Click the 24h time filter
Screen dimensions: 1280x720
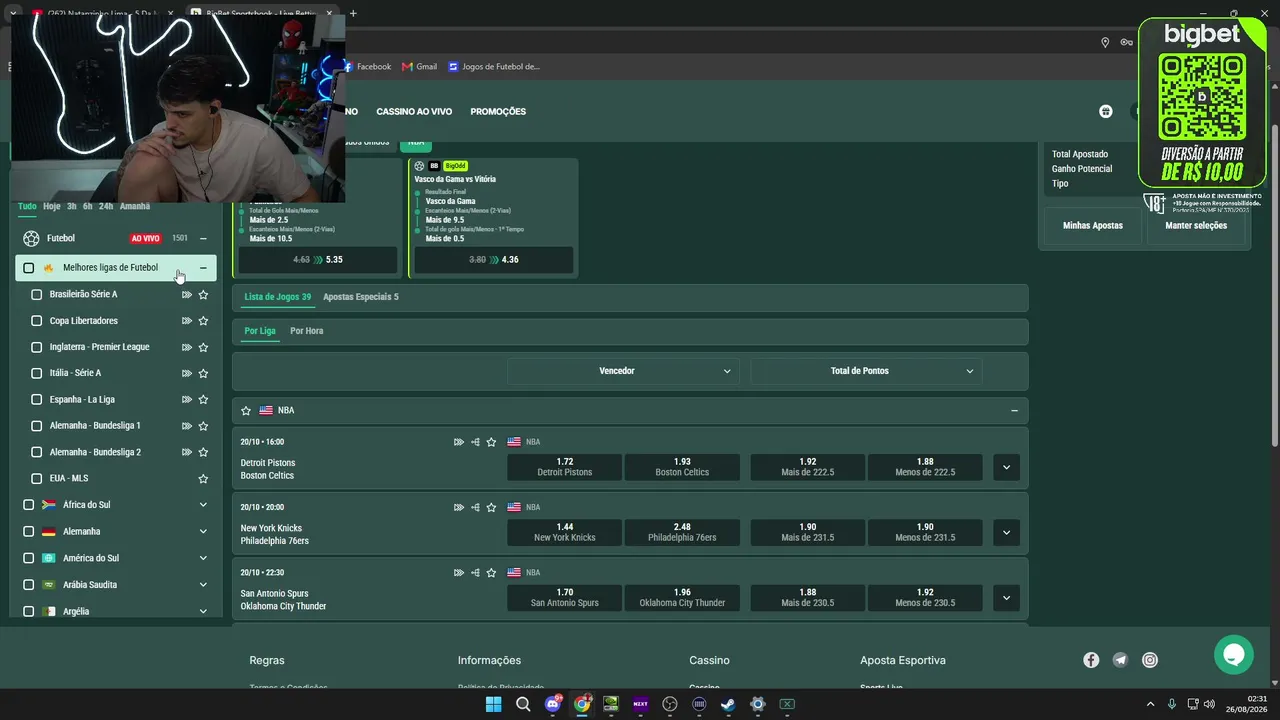pyautogui.click(x=106, y=206)
